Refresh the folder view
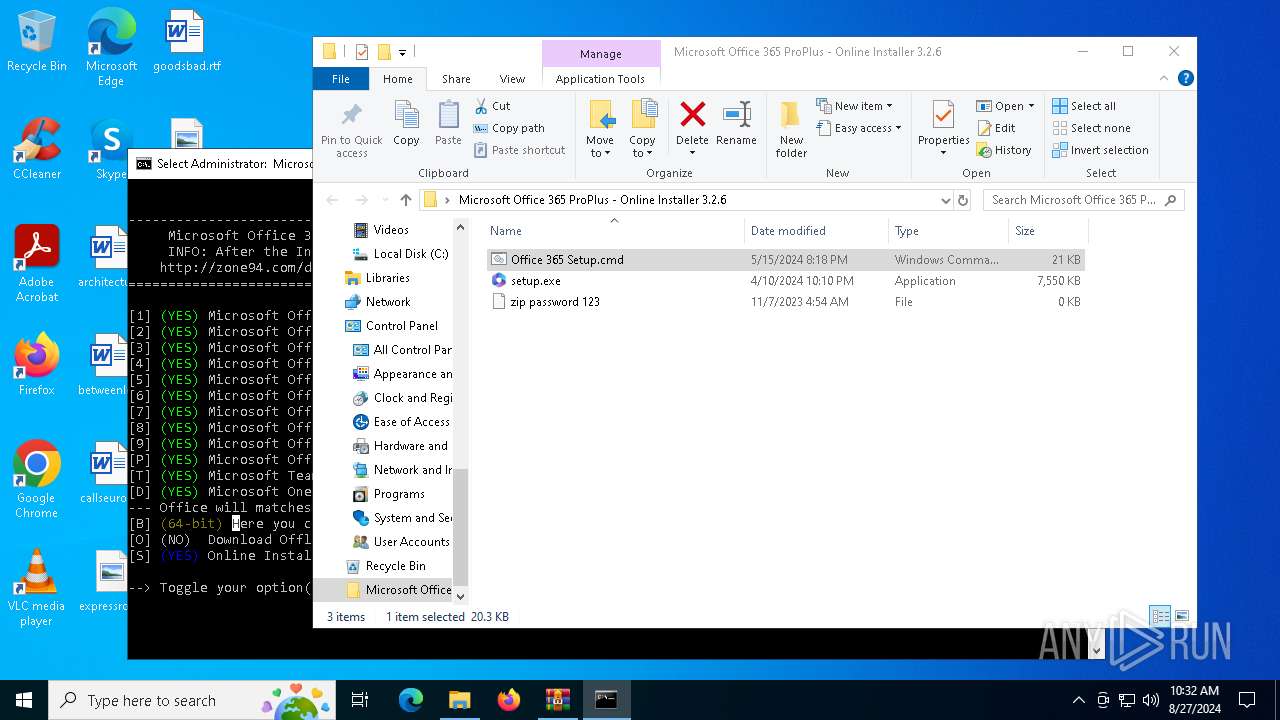 point(963,200)
